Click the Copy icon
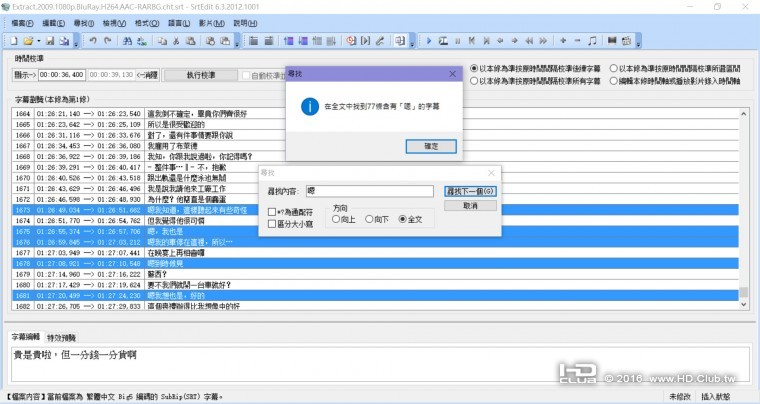Viewport: 760px width, 404px height. click(162, 41)
